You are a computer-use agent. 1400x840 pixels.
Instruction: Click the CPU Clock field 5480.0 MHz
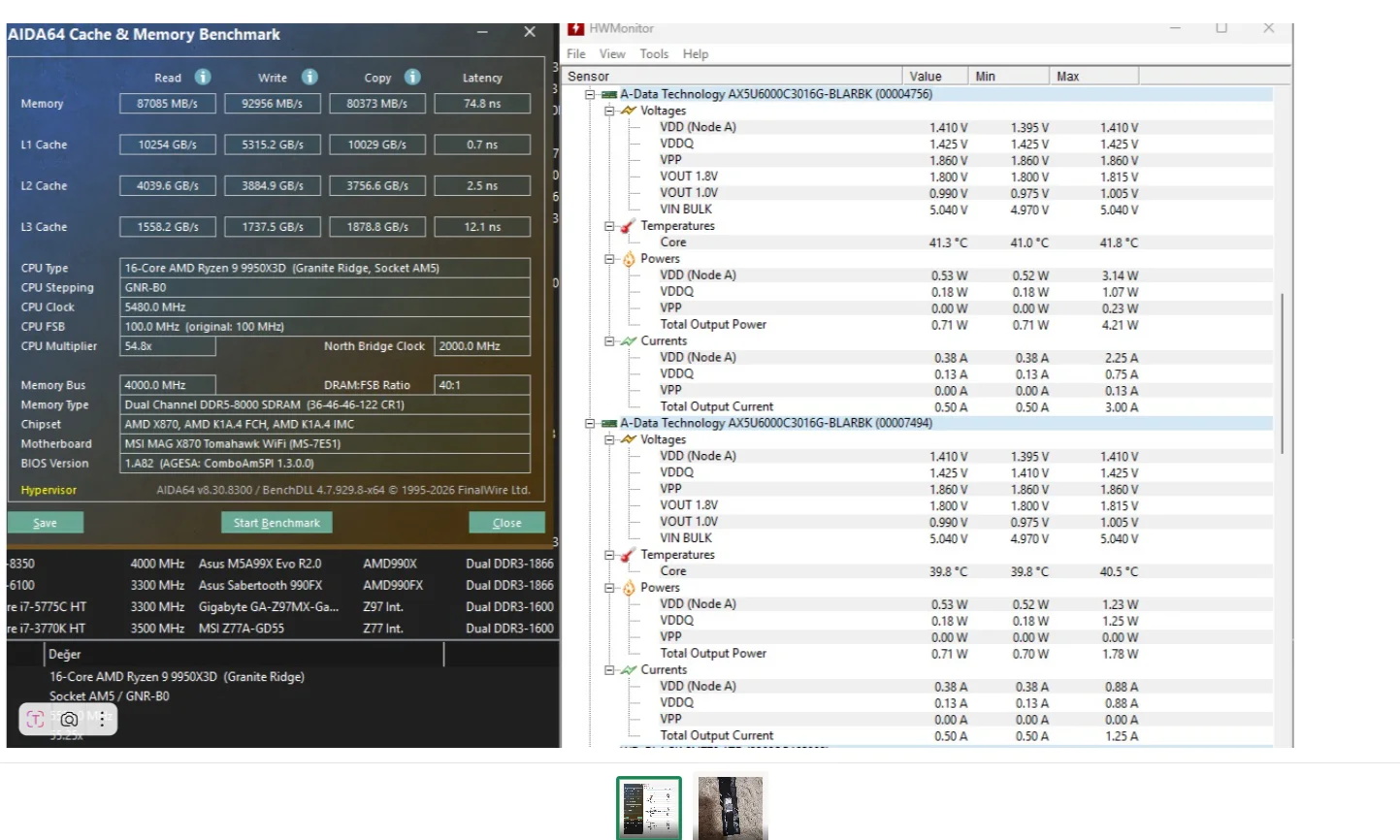click(325, 307)
